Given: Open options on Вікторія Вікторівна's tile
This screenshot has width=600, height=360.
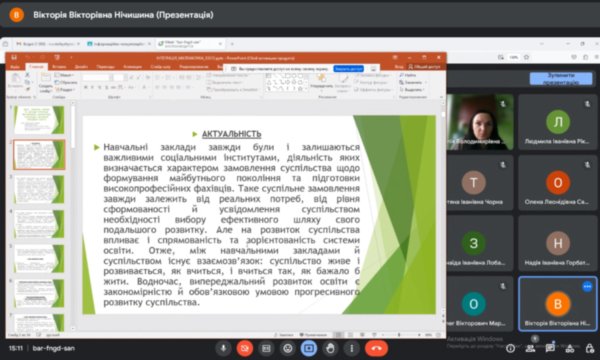Looking at the screenshot, I should tap(587, 286).
